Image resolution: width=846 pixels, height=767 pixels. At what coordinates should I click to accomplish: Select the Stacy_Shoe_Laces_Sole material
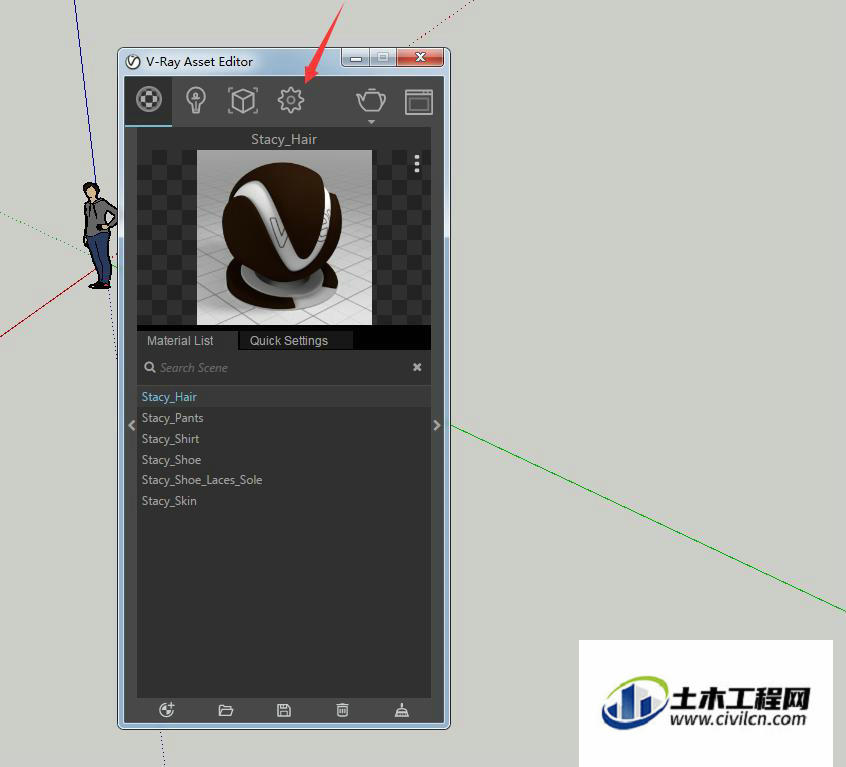[284, 480]
